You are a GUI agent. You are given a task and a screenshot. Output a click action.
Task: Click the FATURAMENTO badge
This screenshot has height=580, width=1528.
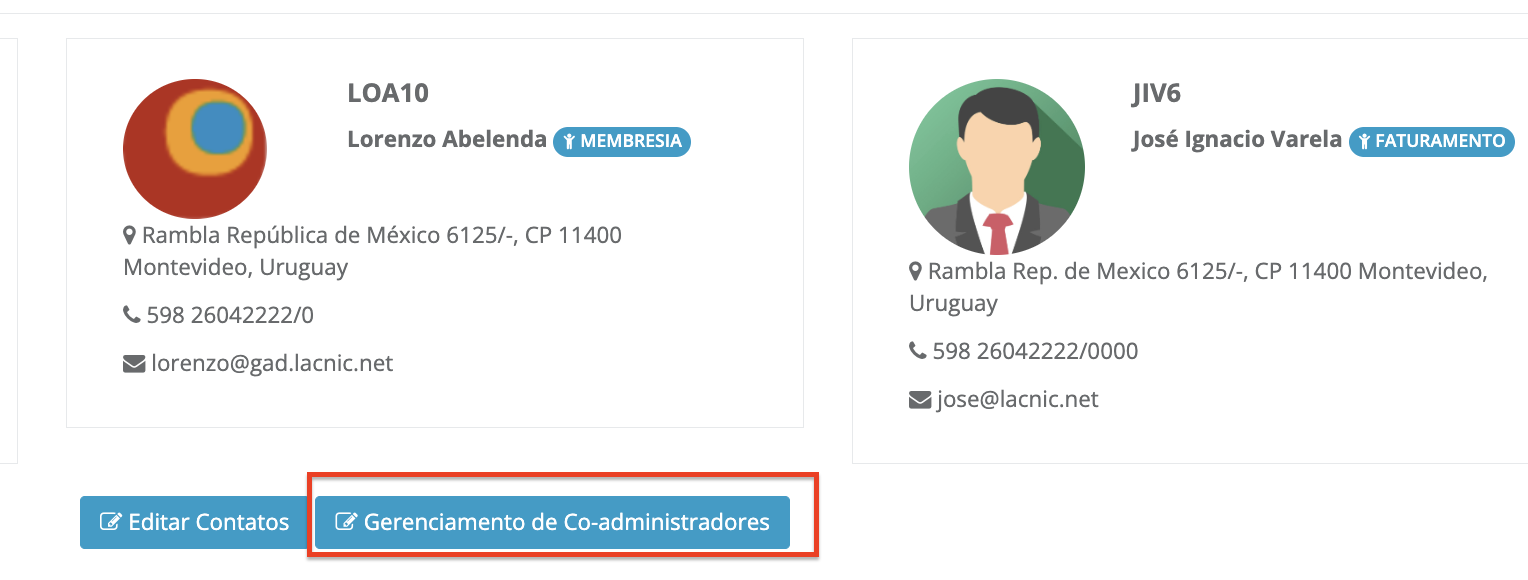(1430, 141)
